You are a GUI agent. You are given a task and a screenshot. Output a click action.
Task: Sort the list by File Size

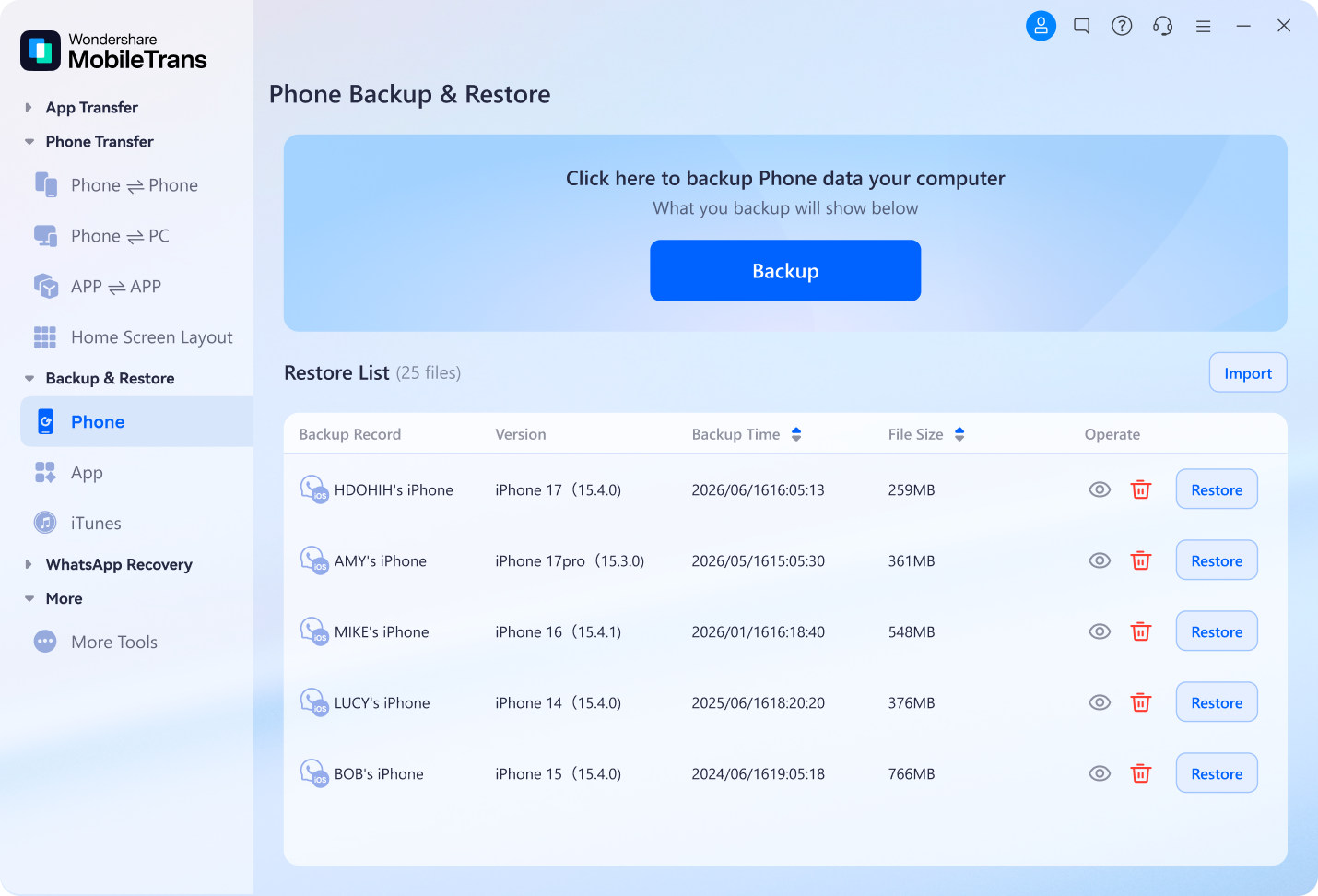pos(959,434)
